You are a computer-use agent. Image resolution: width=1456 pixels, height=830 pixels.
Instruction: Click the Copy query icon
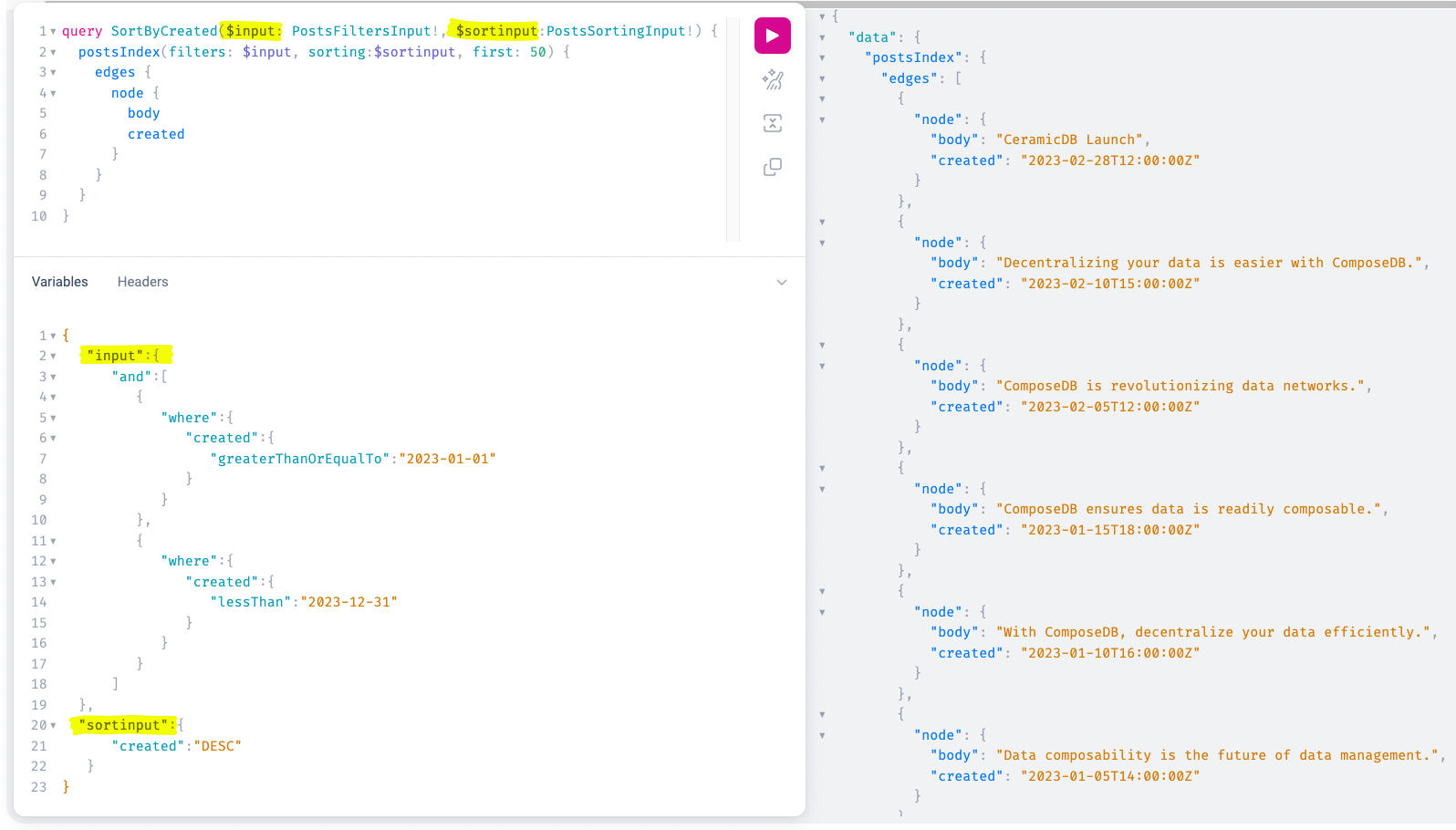pyautogui.click(x=773, y=167)
